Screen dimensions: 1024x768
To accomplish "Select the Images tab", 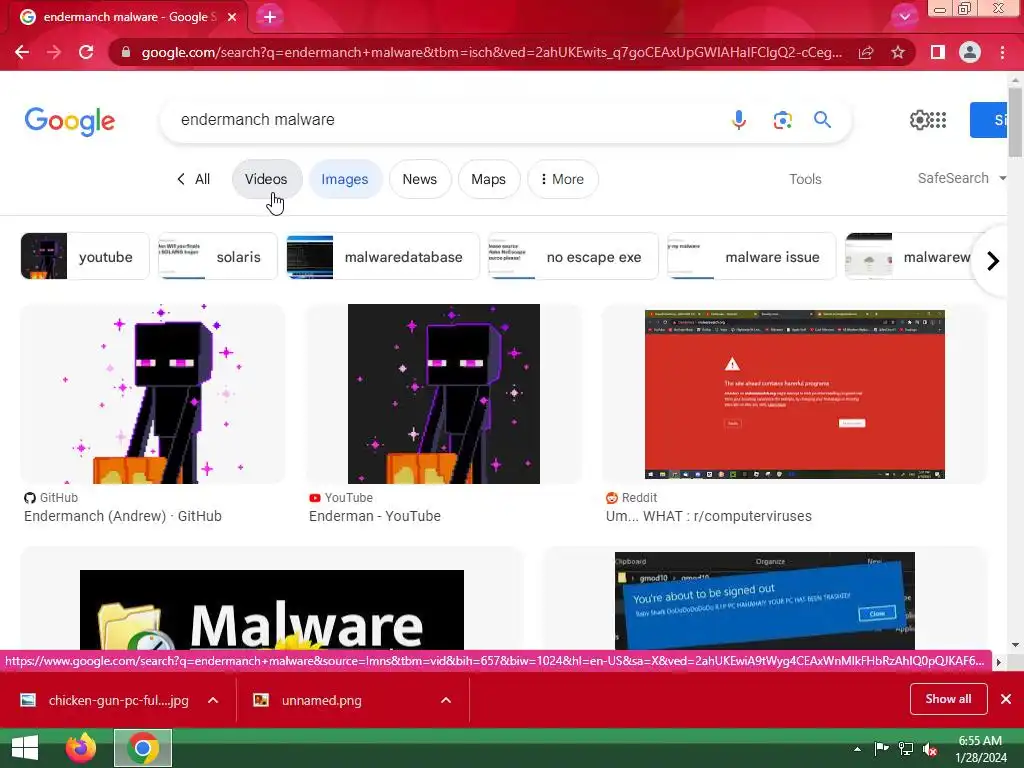I will point(345,179).
